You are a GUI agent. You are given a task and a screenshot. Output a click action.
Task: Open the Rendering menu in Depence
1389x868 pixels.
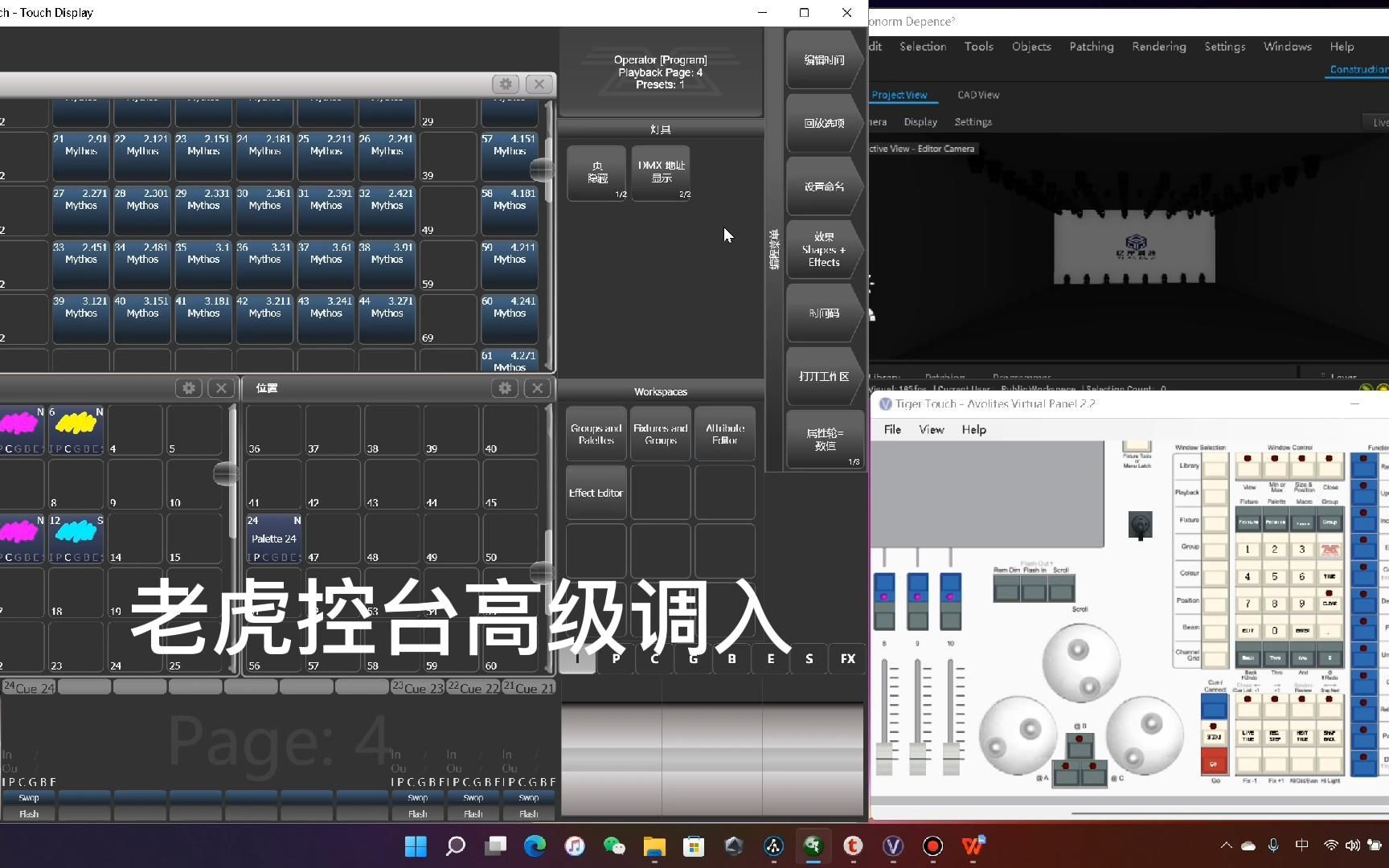[1158, 46]
